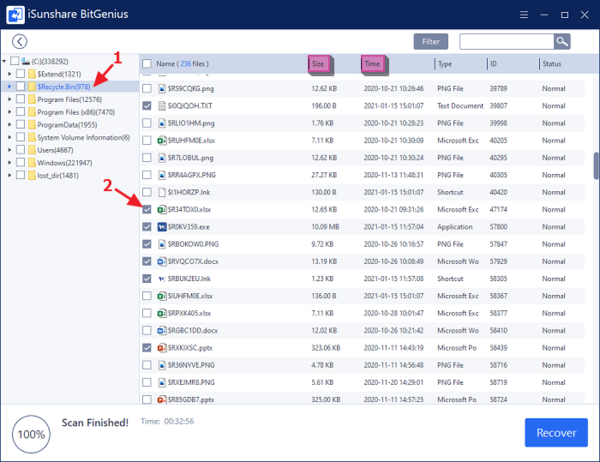Click the PowerPoint icon of $R85GDB7.pptx

point(162,399)
